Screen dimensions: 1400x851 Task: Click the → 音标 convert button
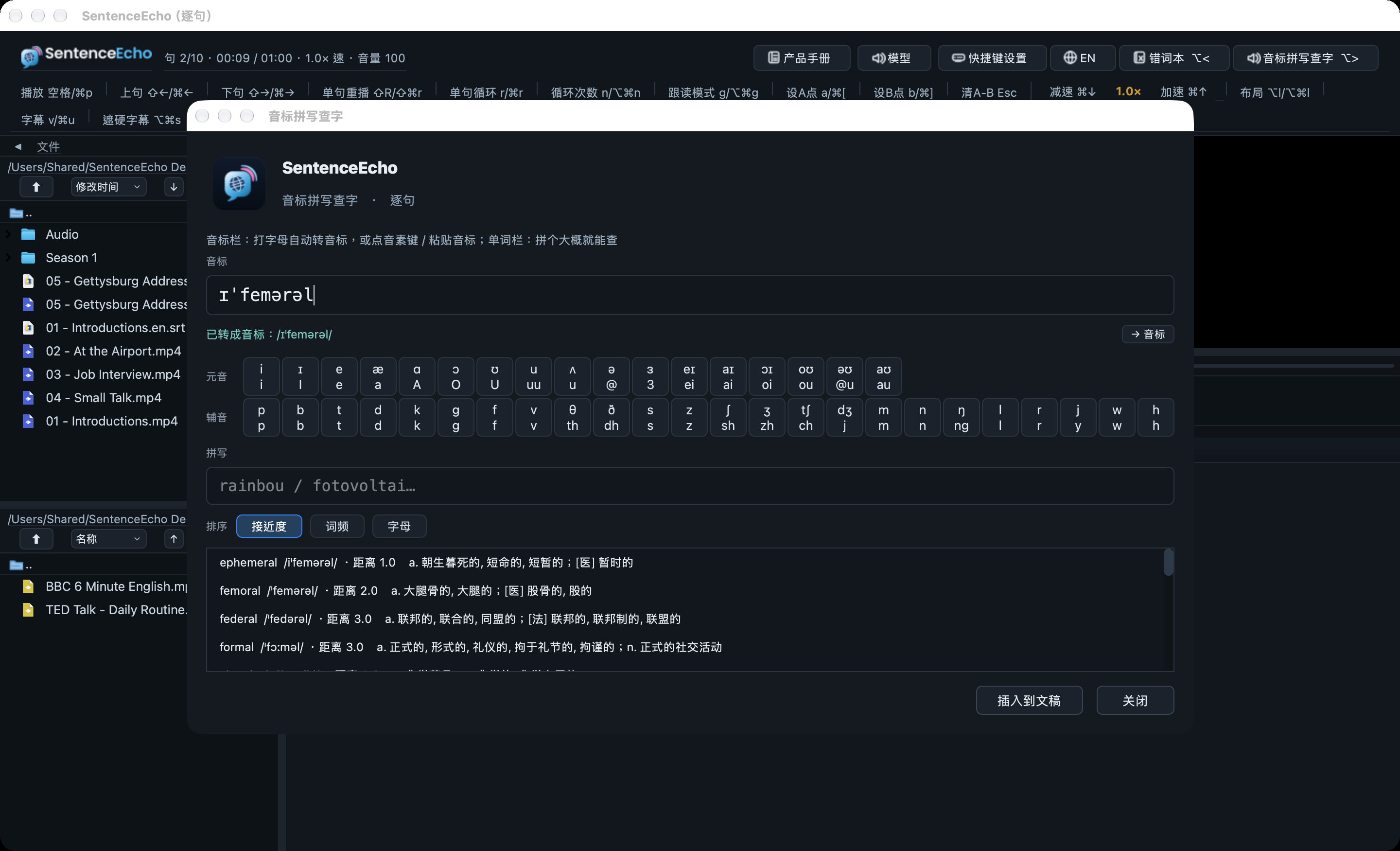point(1148,334)
